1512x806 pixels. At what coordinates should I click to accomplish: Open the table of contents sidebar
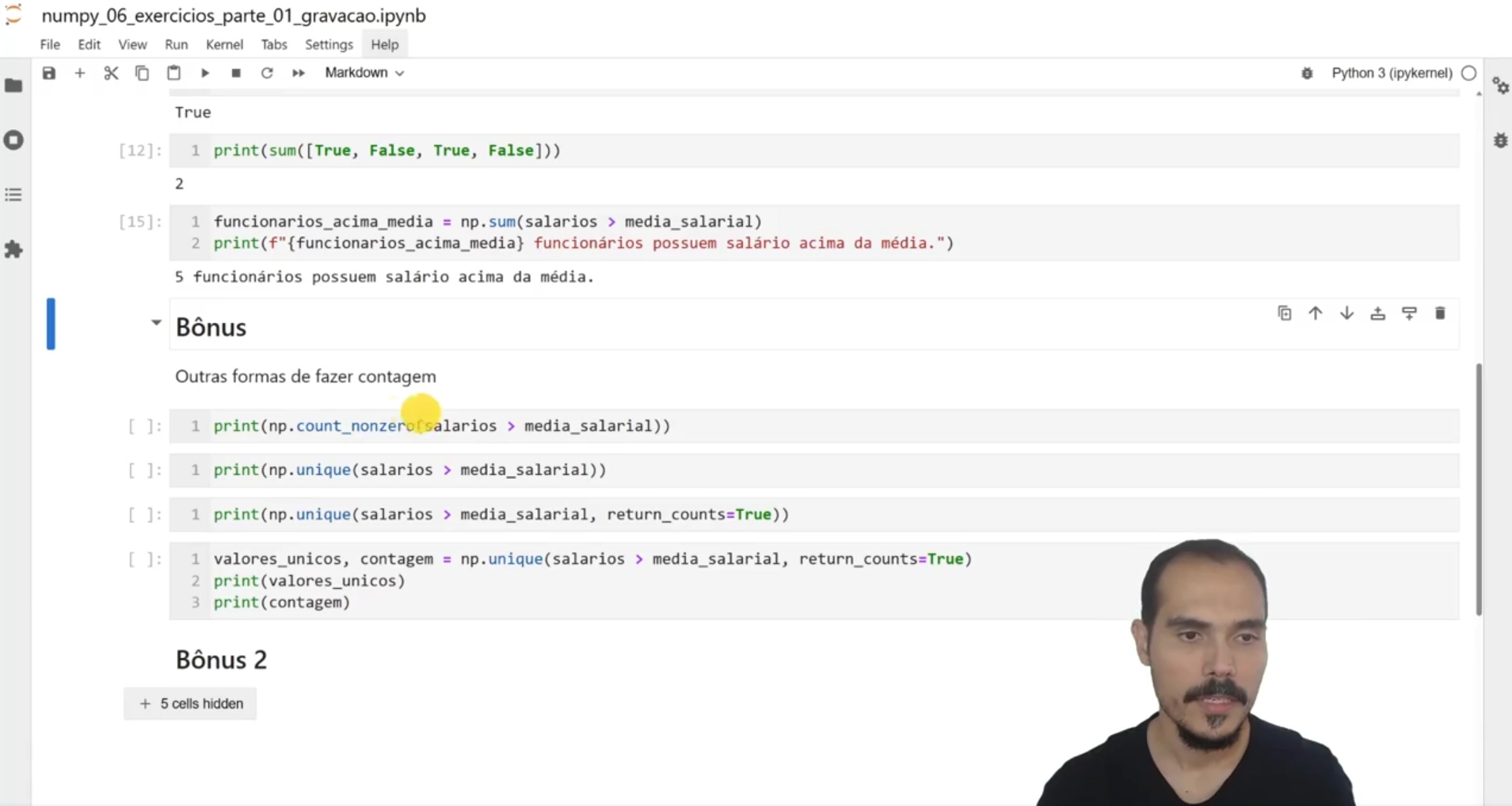pos(13,195)
